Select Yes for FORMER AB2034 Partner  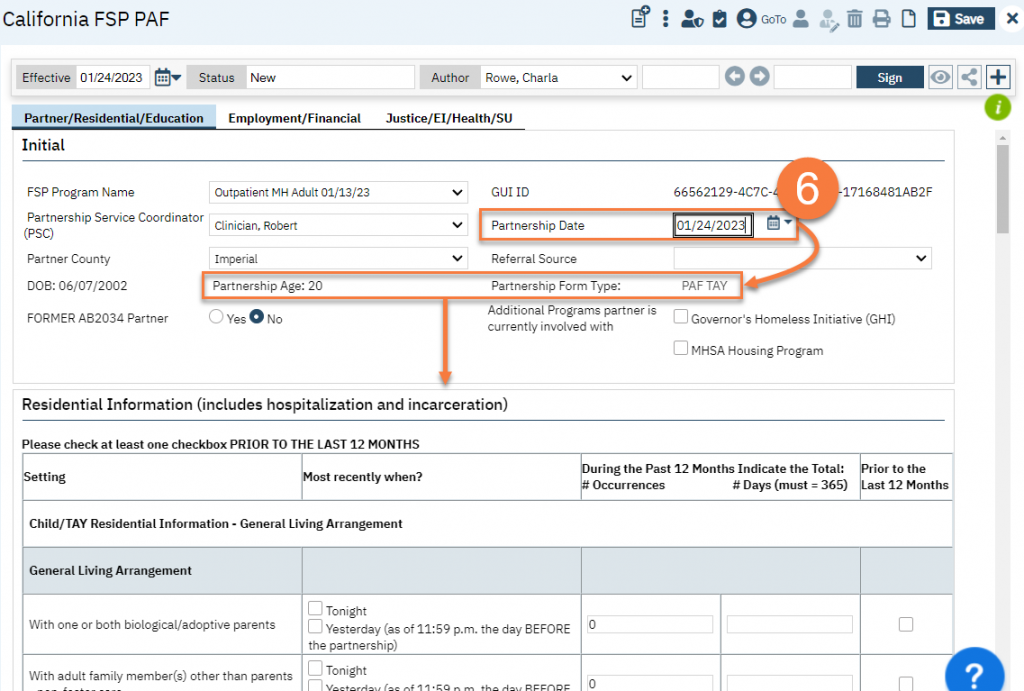click(x=216, y=318)
